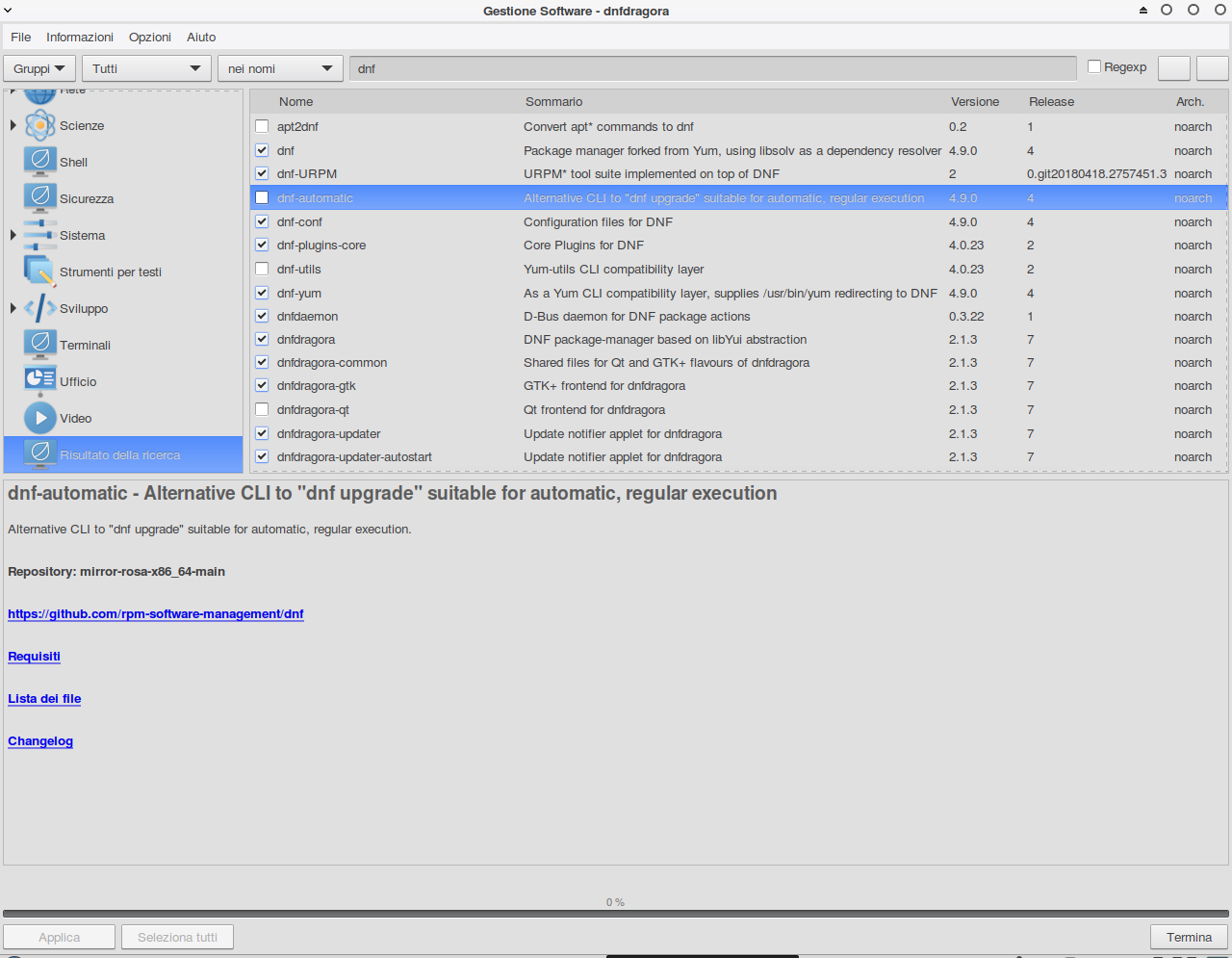This screenshot has width=1232, height=958.
Task: Open the Aiuto menu
Action: click(x=201, y=37)
